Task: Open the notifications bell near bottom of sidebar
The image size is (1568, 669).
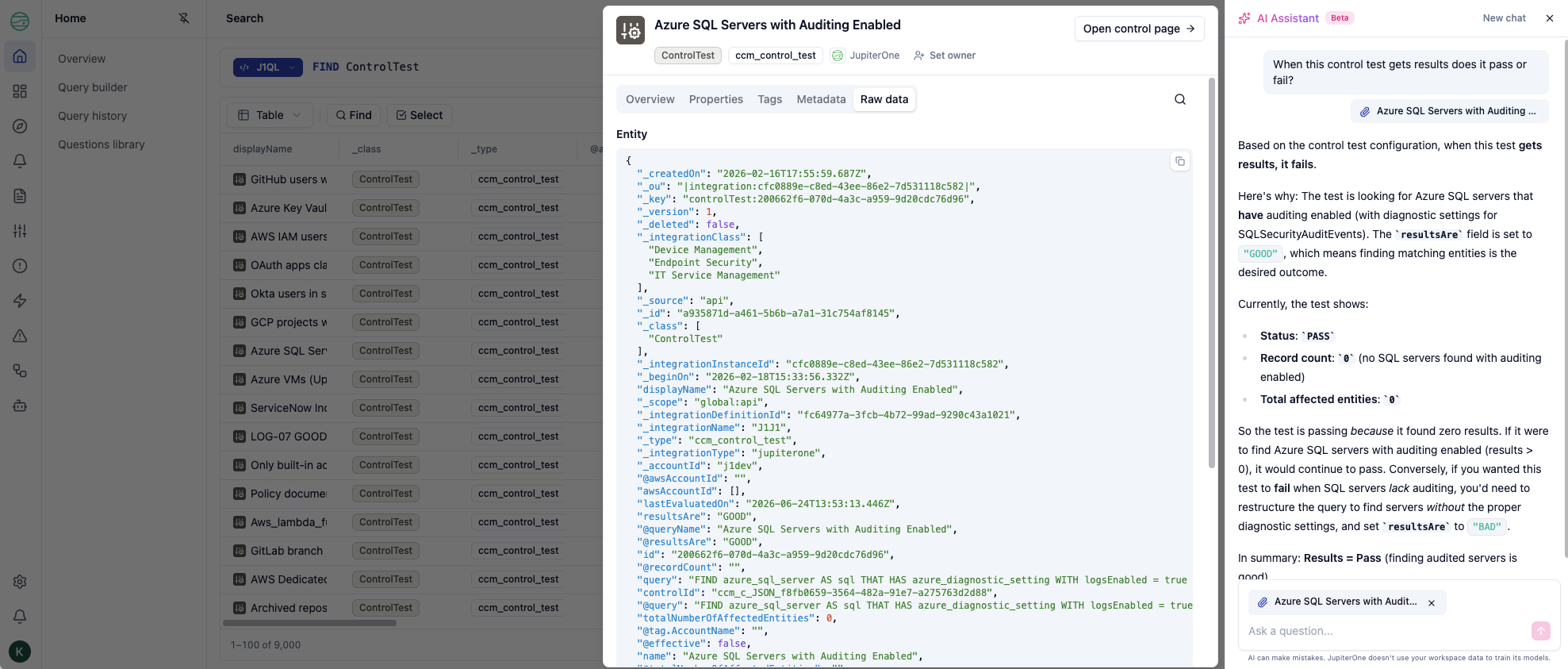Action: pos(20,617)
